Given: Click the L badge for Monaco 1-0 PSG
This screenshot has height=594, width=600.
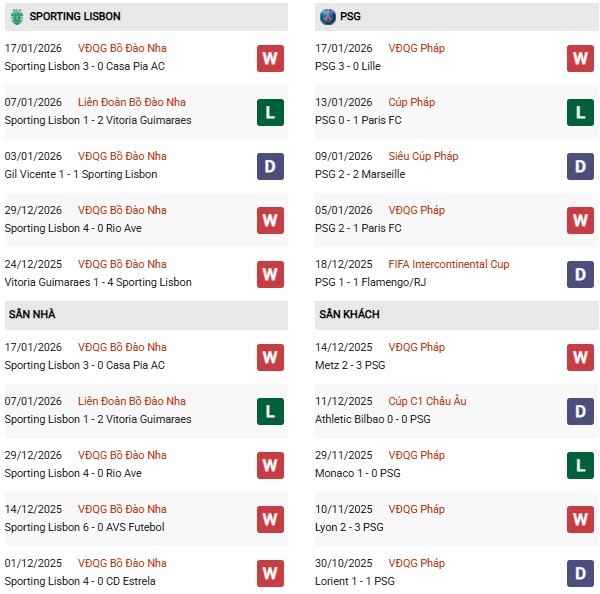Looking at the screenshot, I should tap(581, 465).
